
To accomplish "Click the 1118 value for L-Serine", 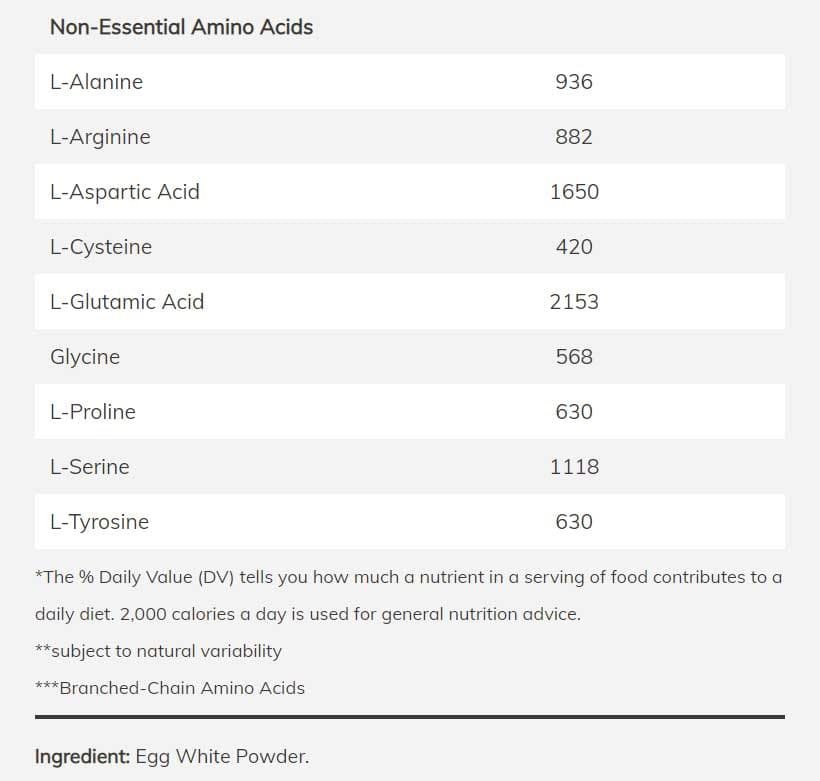I will point(574,467).
